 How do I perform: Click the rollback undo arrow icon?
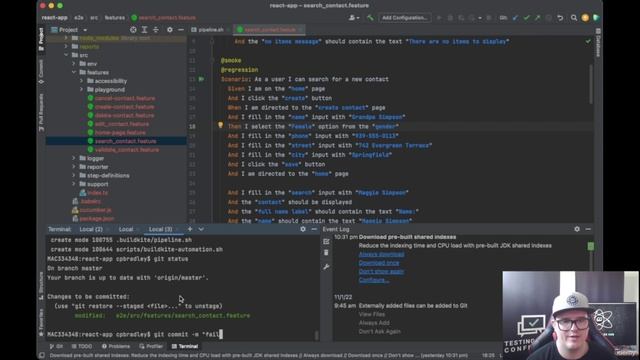pos(560,18)
